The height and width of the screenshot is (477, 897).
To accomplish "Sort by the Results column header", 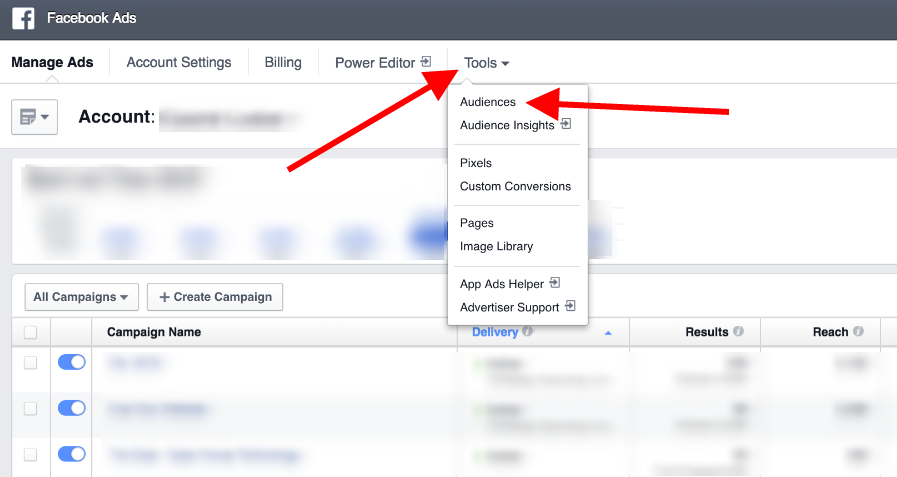I will pyautogui.click(x=707, y=332).
